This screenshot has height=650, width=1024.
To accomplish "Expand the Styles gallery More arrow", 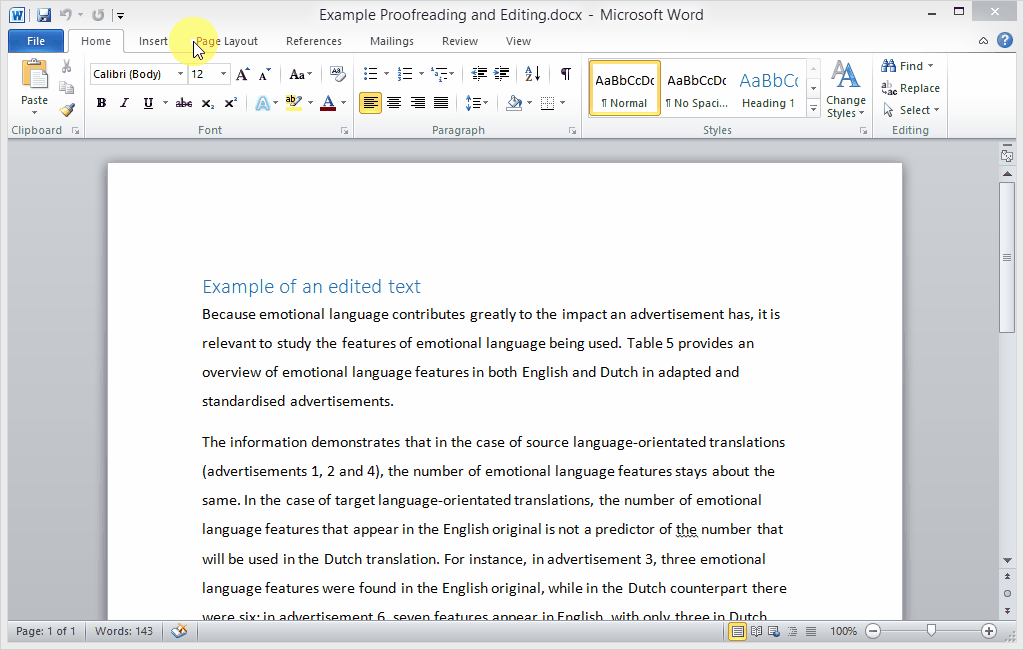I will 813,108.
